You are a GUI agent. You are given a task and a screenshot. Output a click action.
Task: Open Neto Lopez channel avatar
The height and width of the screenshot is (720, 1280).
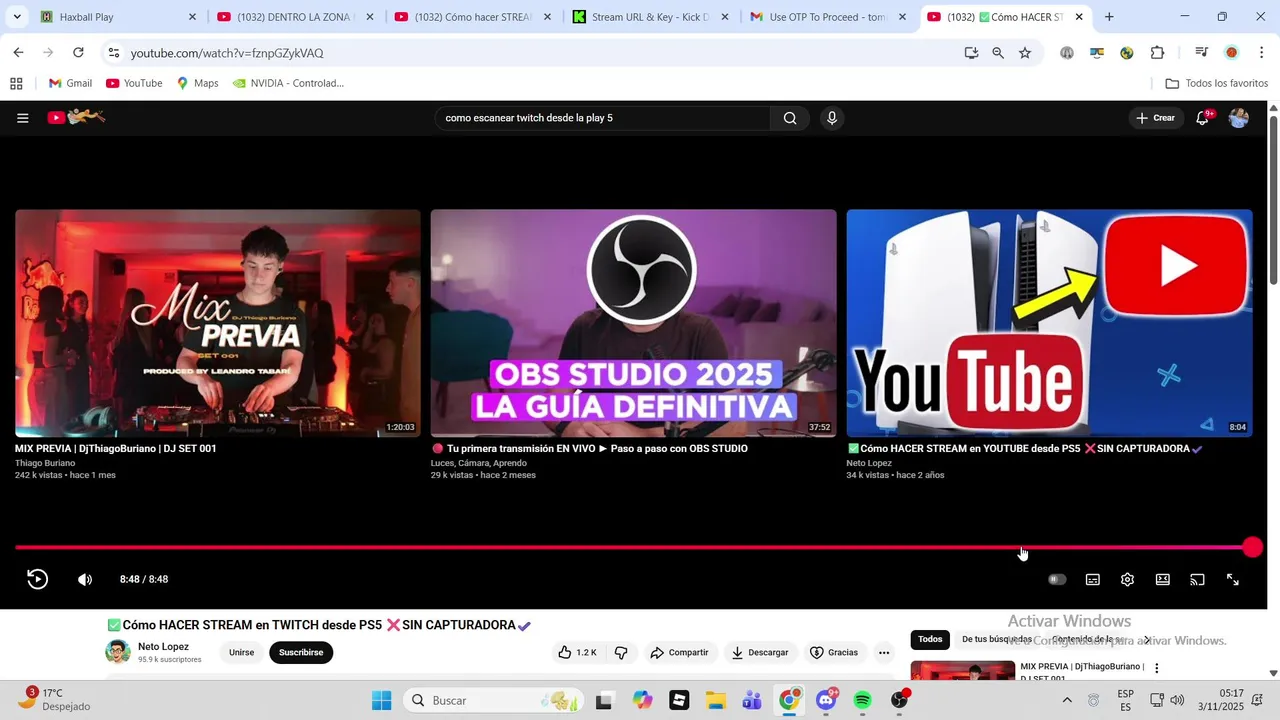pyautogui.click(x=118, y=652)
